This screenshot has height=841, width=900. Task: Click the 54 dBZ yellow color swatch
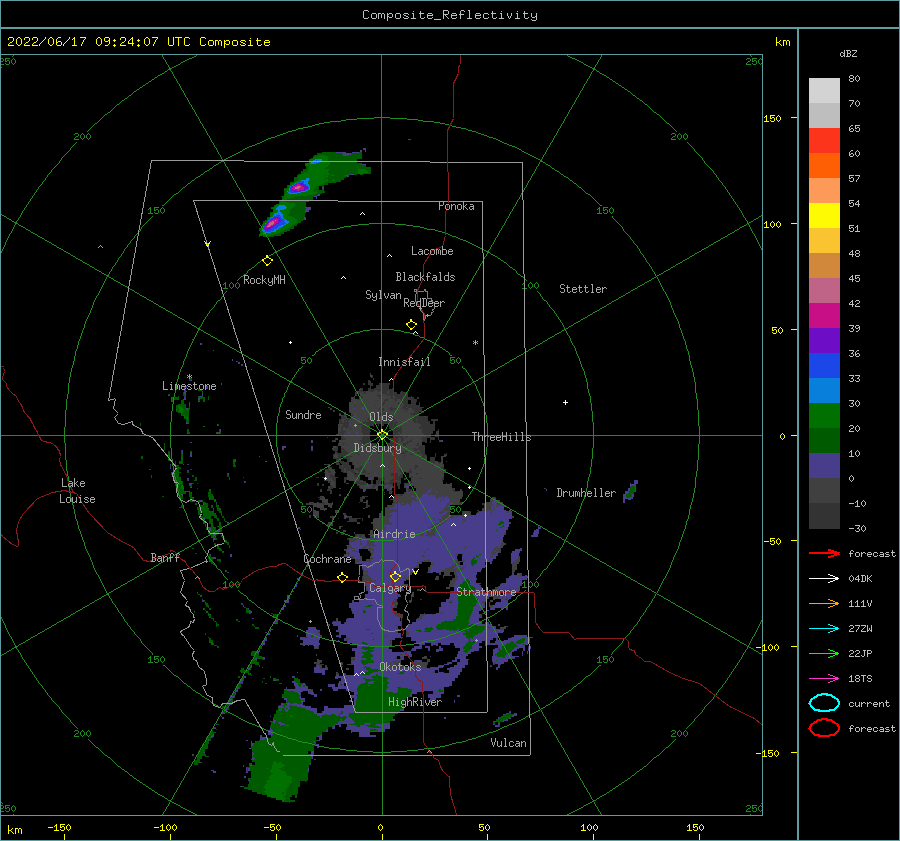point(824,216)
